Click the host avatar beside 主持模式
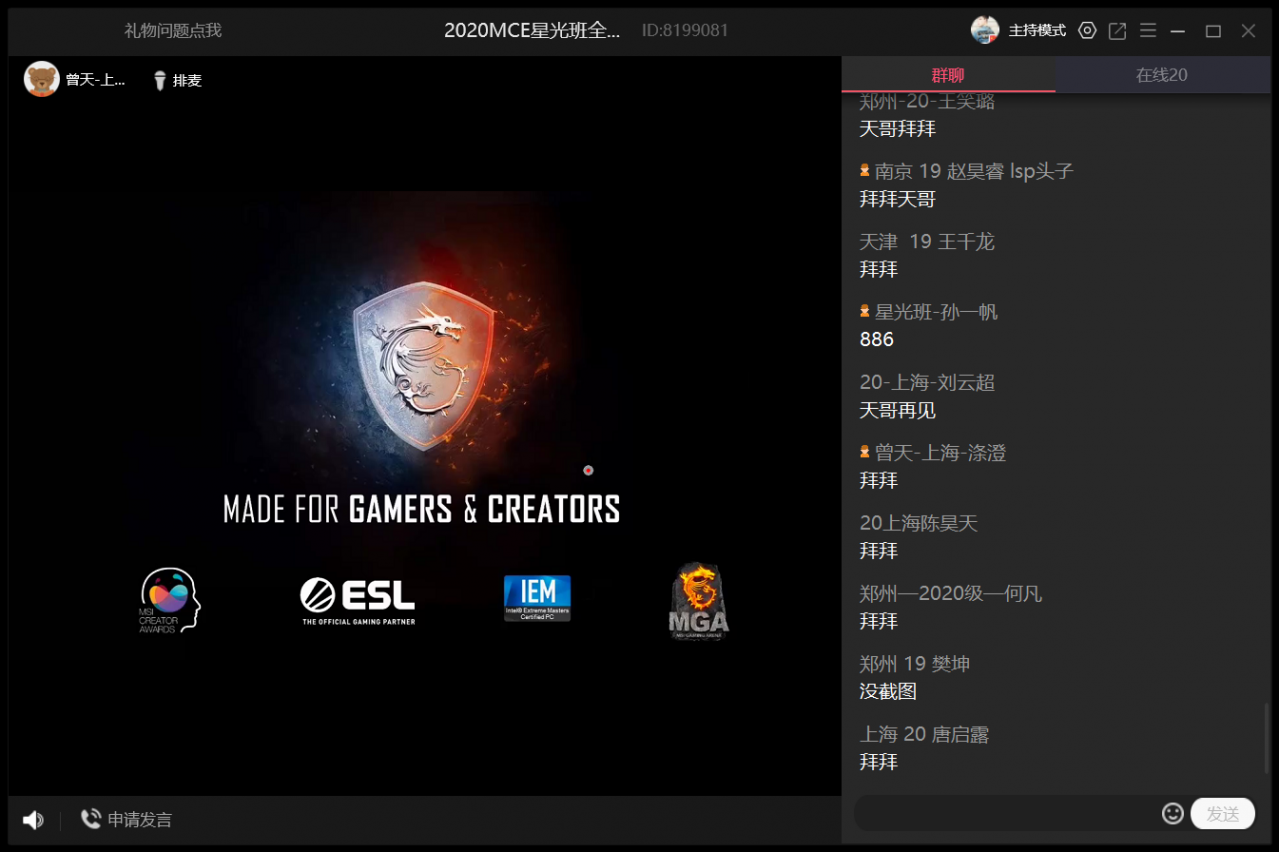The height and width of the screenshot is (852, 1279). [985, 30]
